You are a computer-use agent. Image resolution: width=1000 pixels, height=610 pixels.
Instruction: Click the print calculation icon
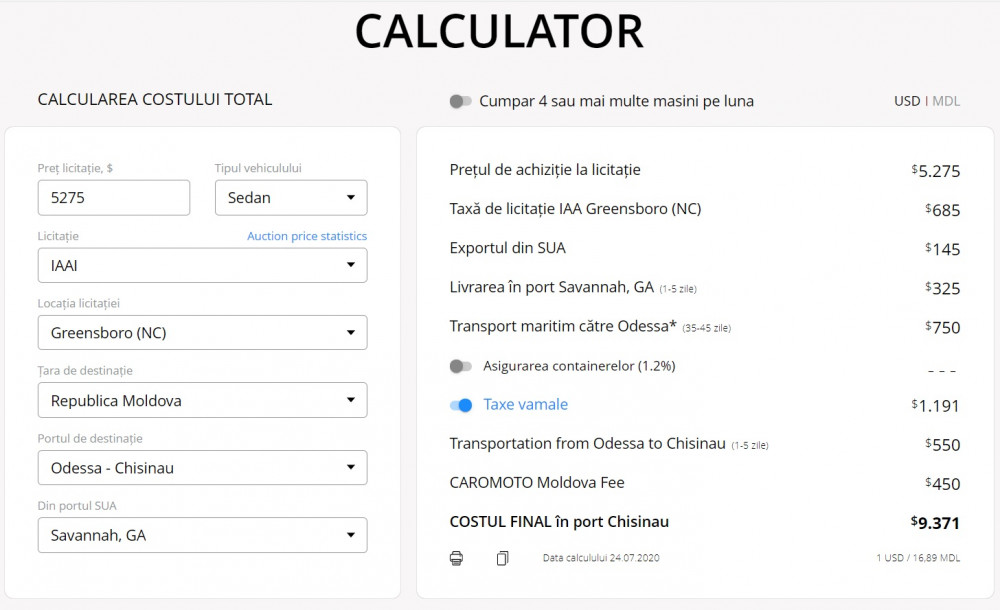pos(456,558)
